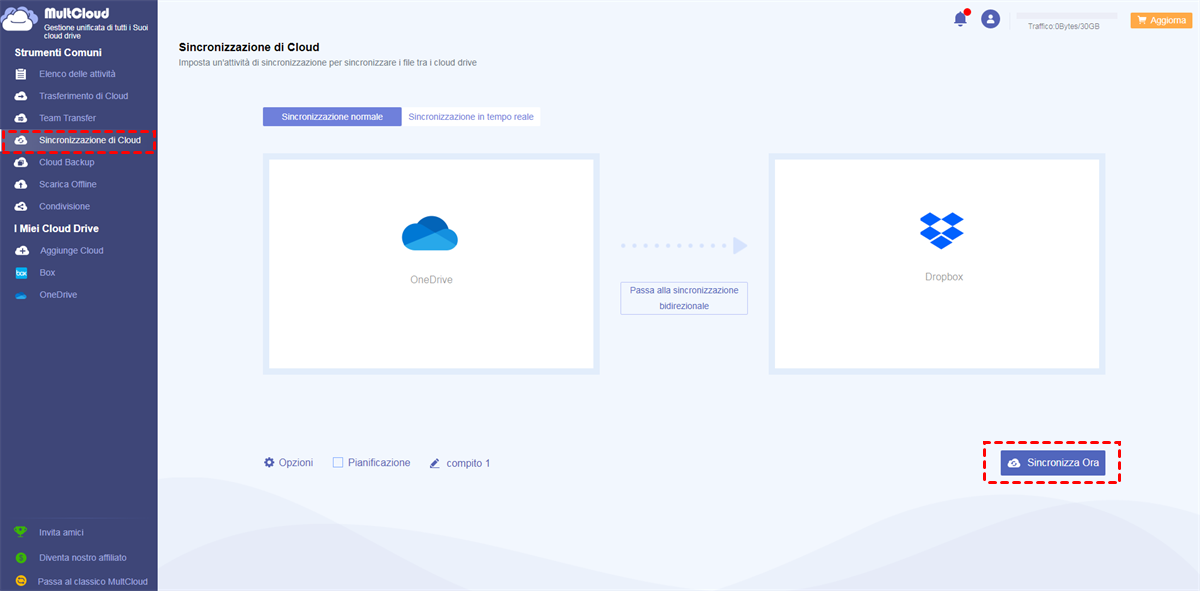Click the Elenco delle attività clipboard icon
This screenshot has height=591, width=1200.
[x=21, y=74]
